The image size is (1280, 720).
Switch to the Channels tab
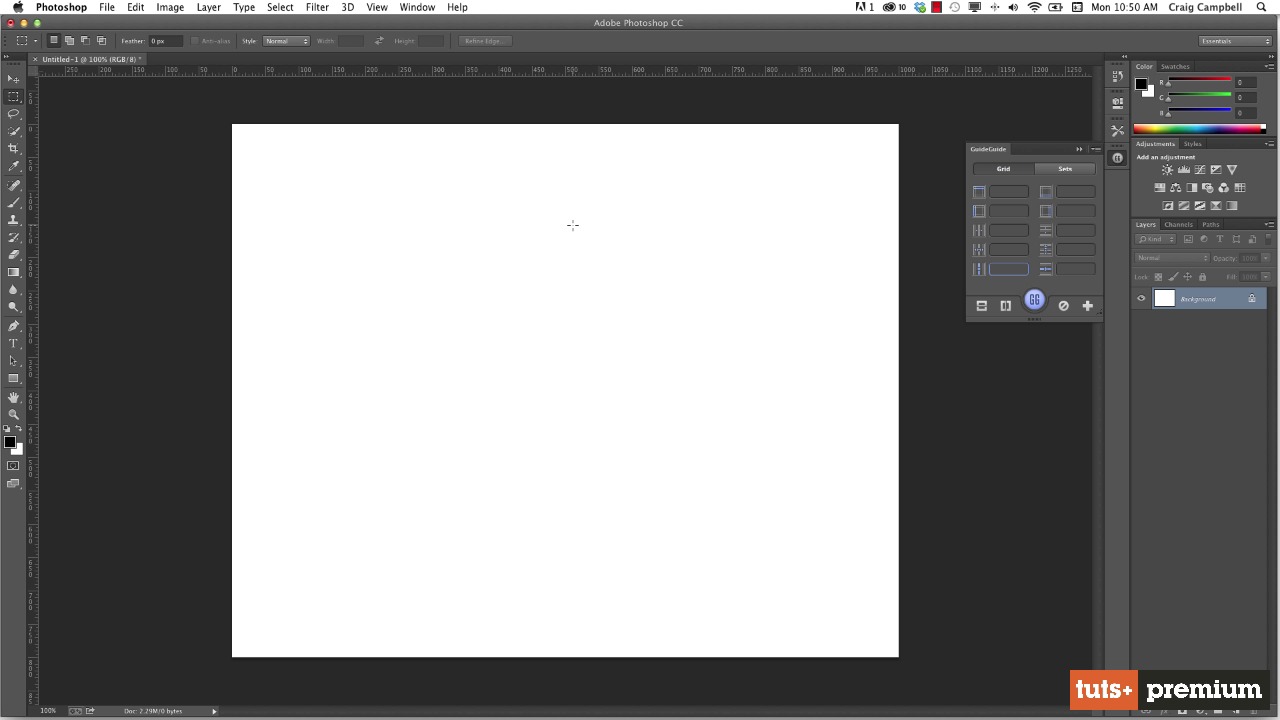(x=1178, y=224)
